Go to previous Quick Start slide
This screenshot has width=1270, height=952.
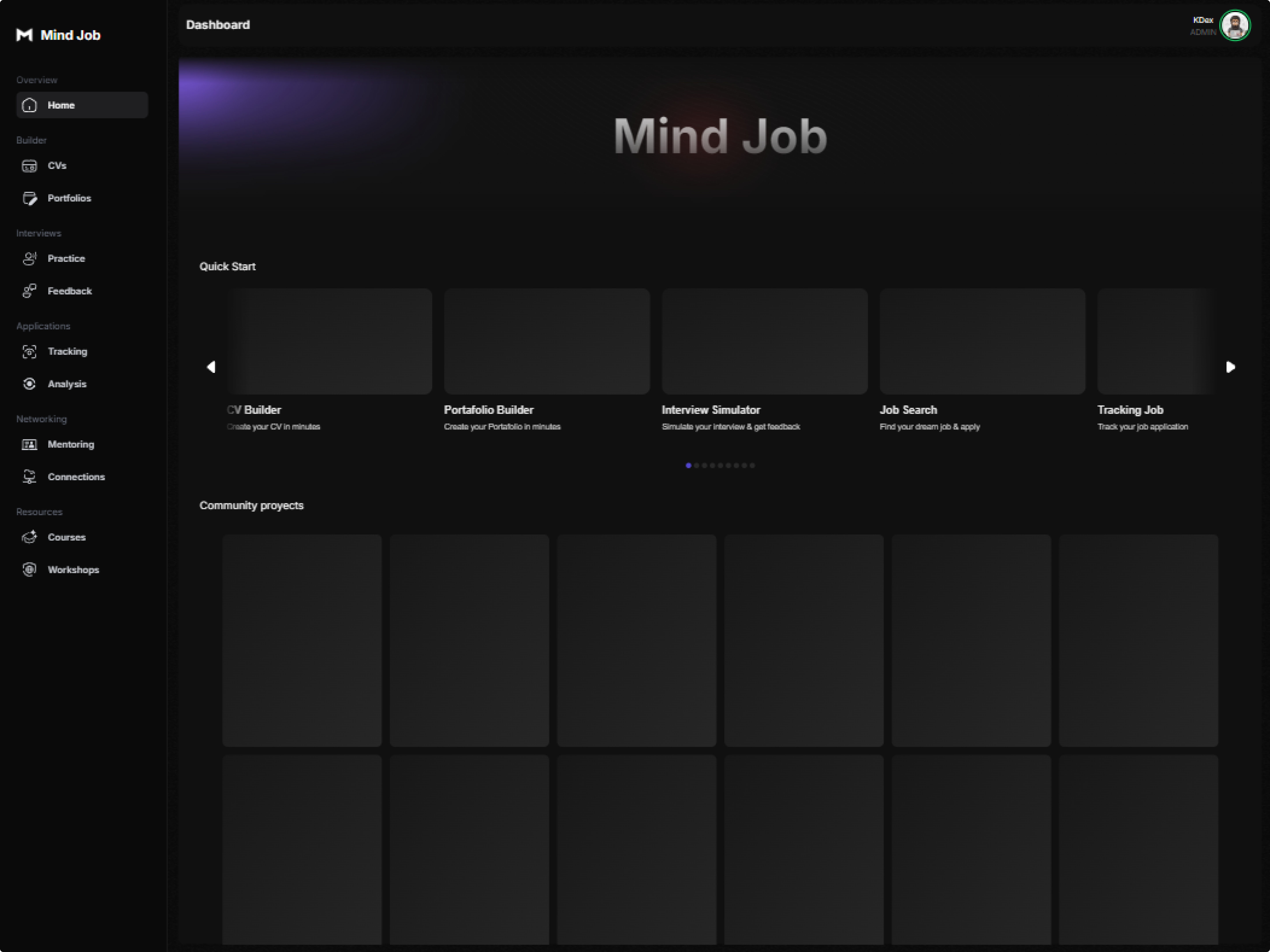coord(211,367)
